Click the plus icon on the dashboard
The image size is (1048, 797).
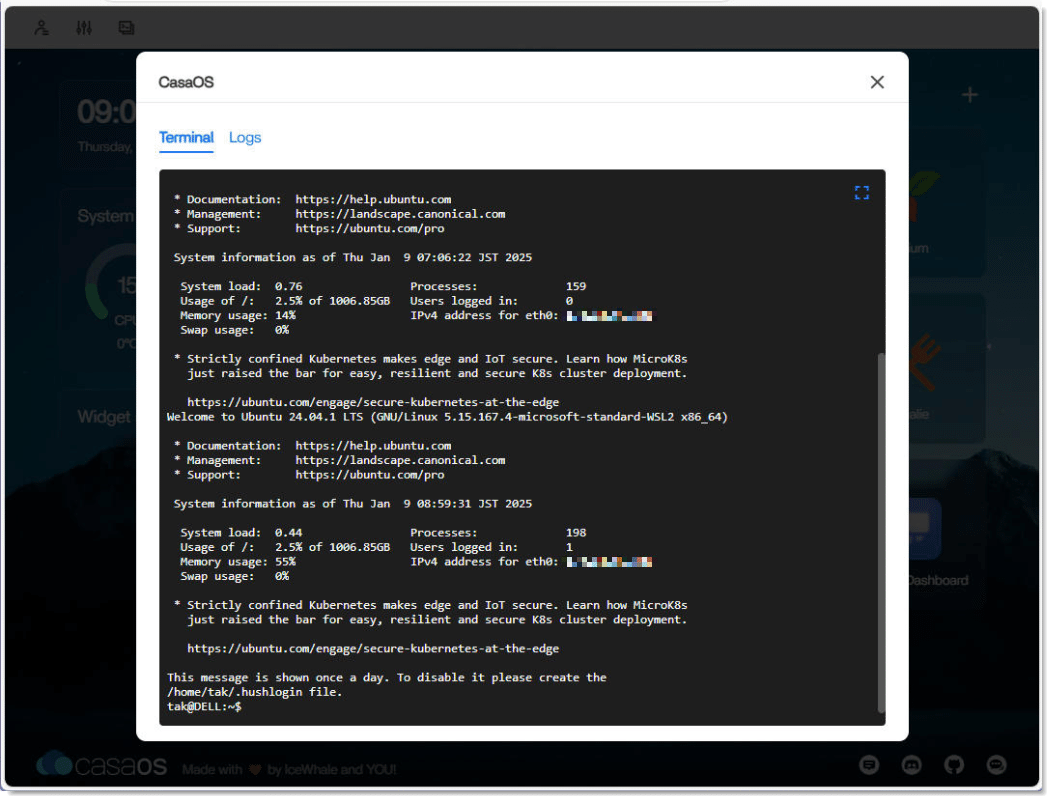[x=970, y=95]
